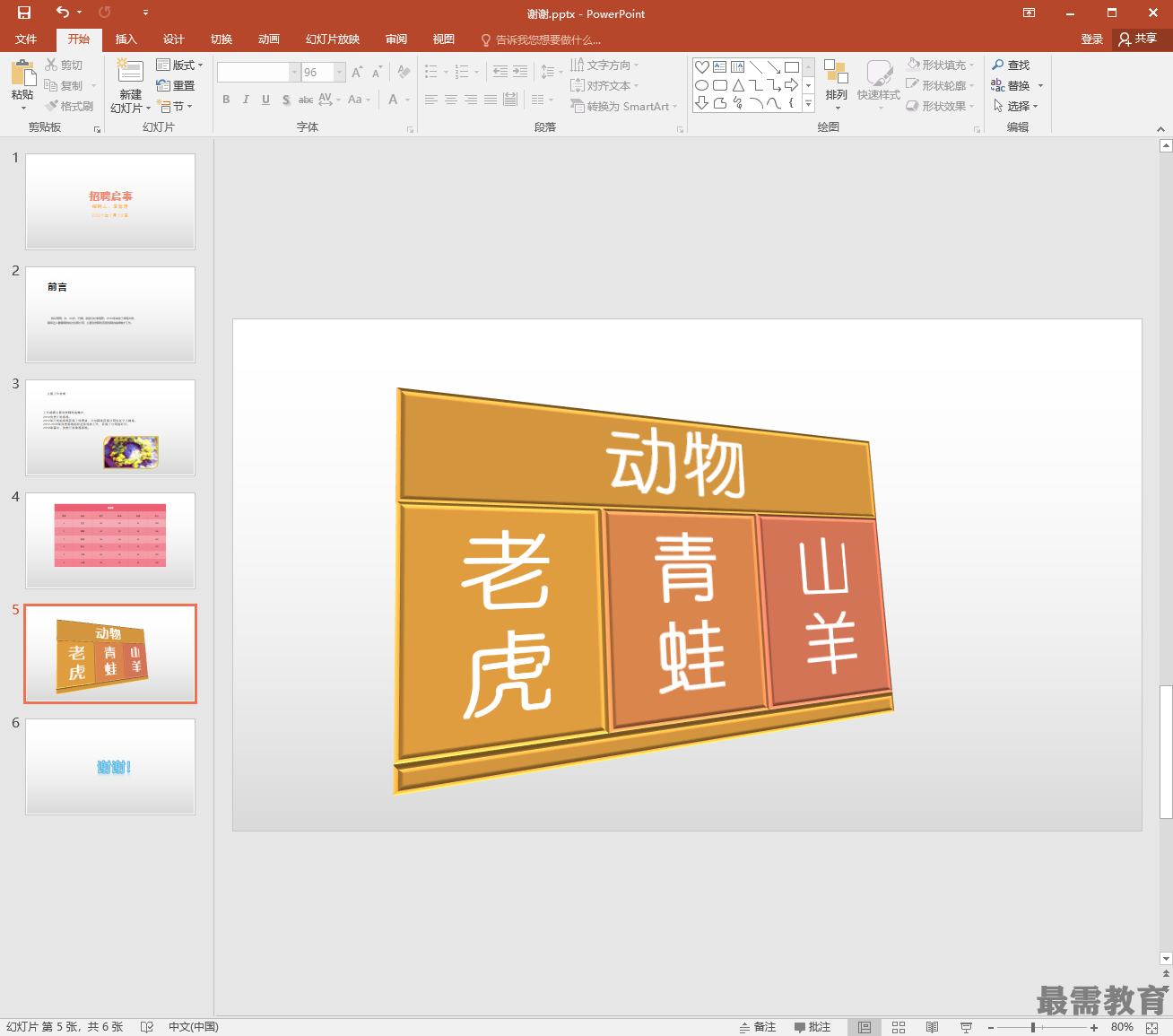This screenshot has height=1036, width=1173.
Task: Select the rectangle shape in shapes gallery
Action: (x=792, y=66)
